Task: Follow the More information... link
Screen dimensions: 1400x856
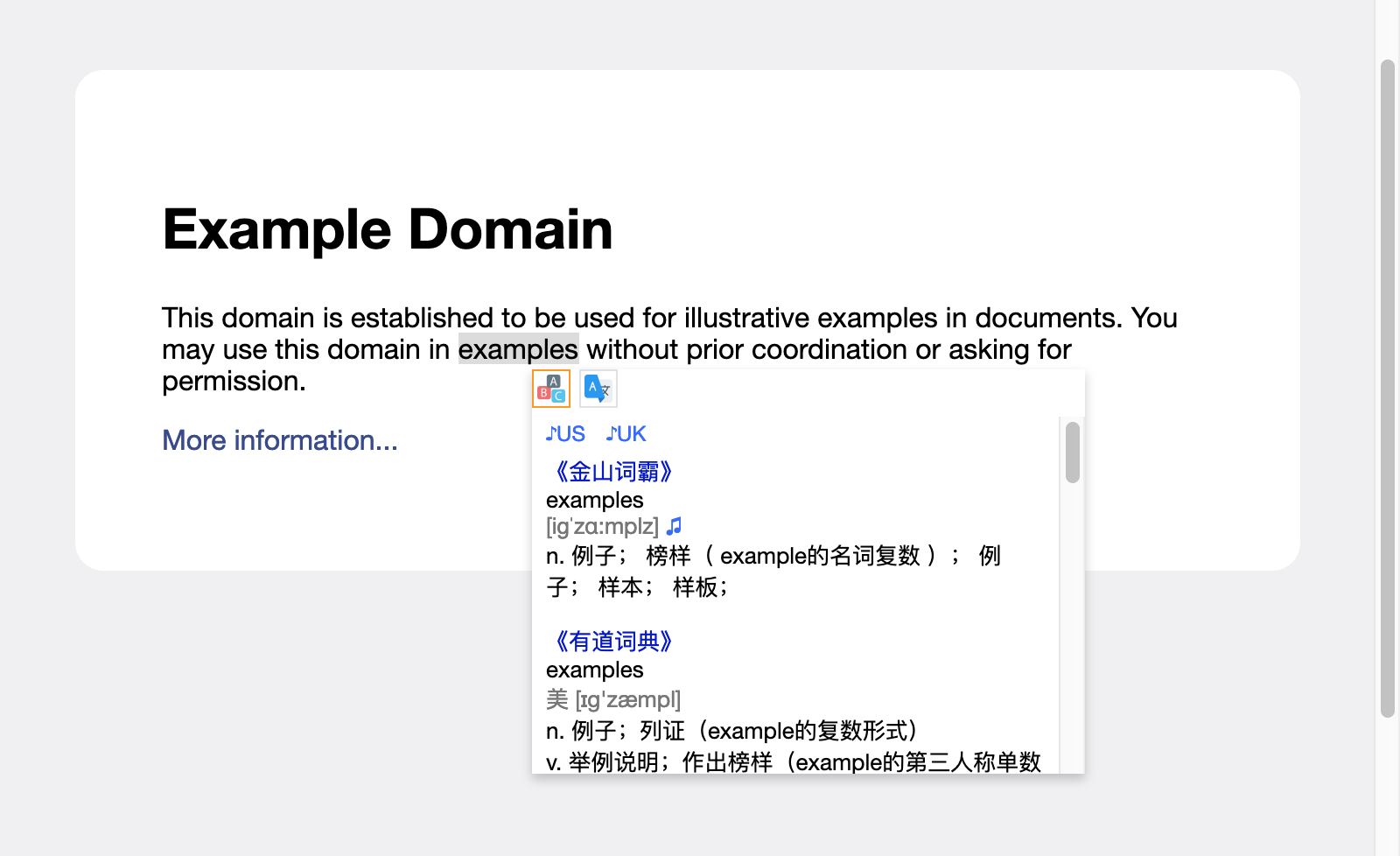Action: pyautogui.click(x=280, y=440)
